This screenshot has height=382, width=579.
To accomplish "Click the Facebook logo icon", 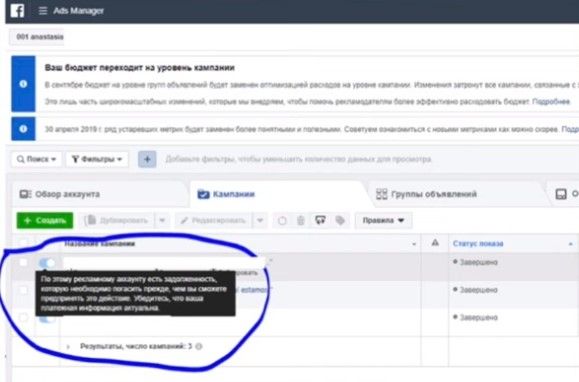I will (x=17, y=10).
